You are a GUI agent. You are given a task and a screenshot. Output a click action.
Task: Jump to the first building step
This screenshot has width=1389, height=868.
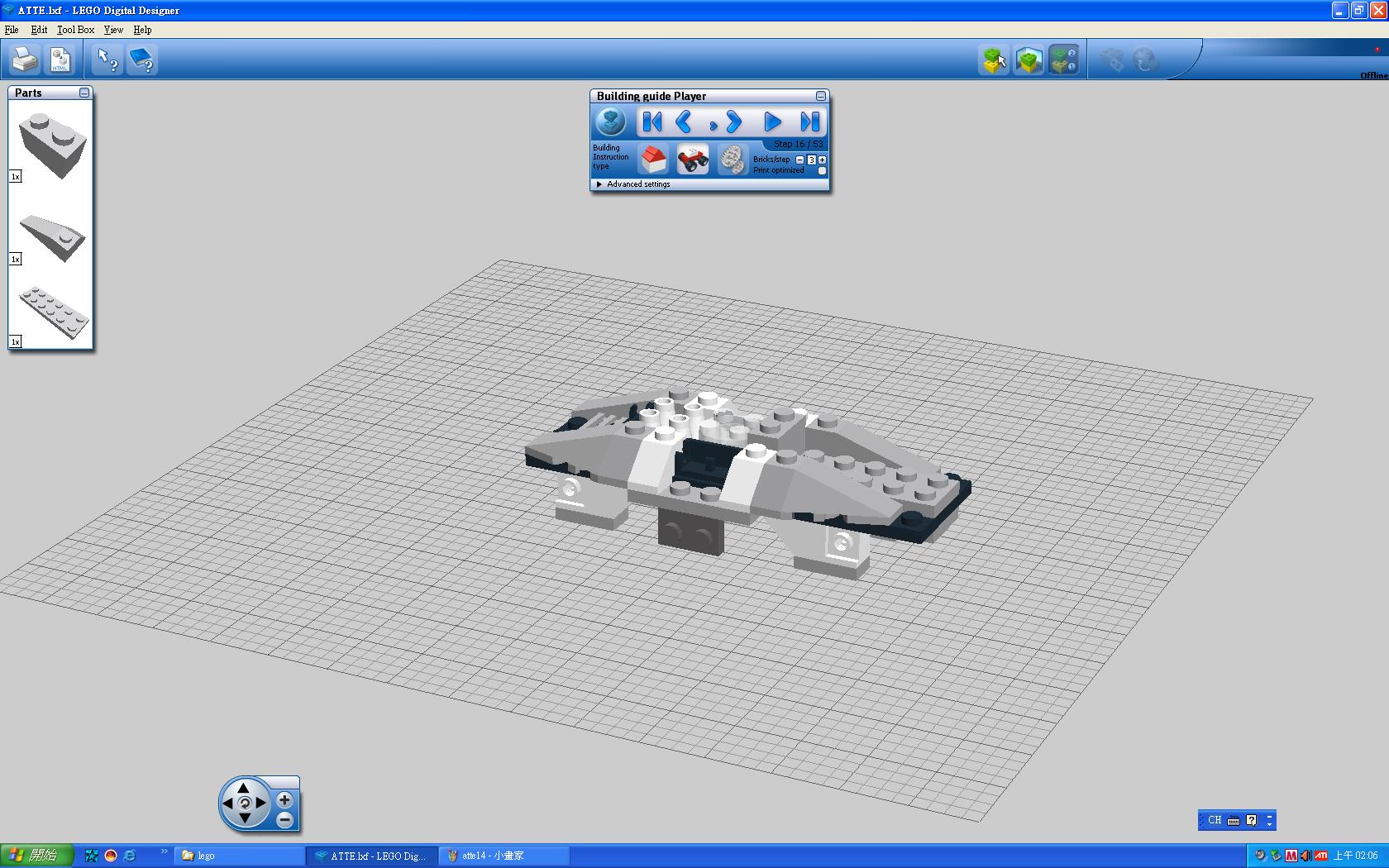[x=652, y=122]
